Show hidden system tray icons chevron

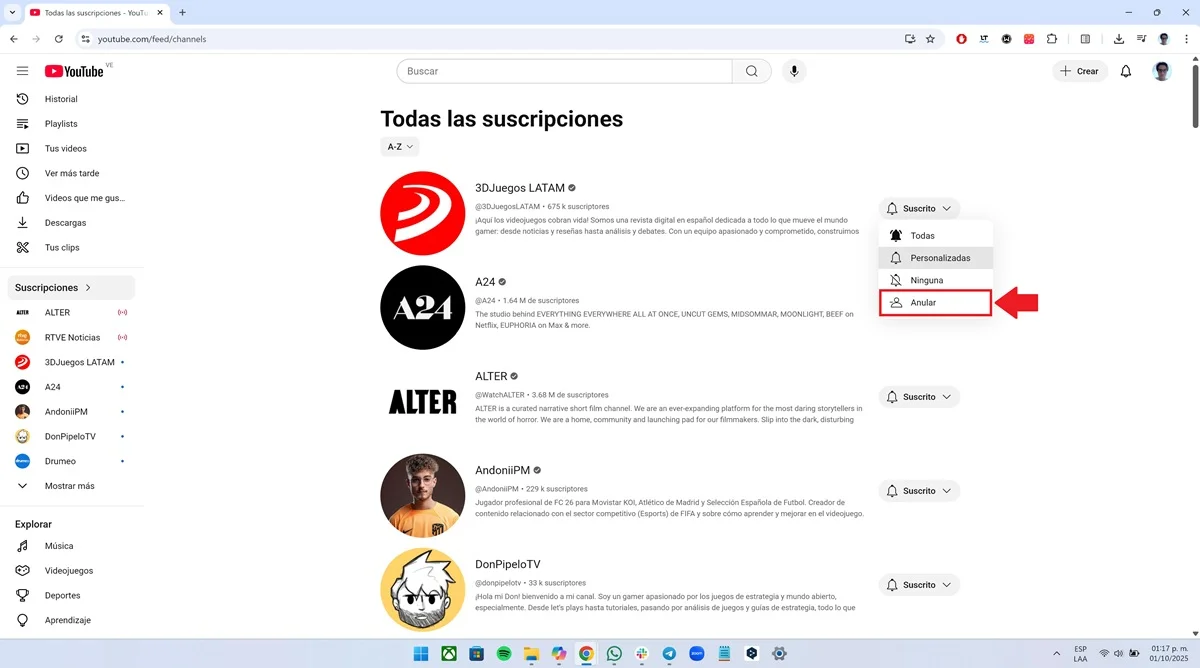[1057, 653]
